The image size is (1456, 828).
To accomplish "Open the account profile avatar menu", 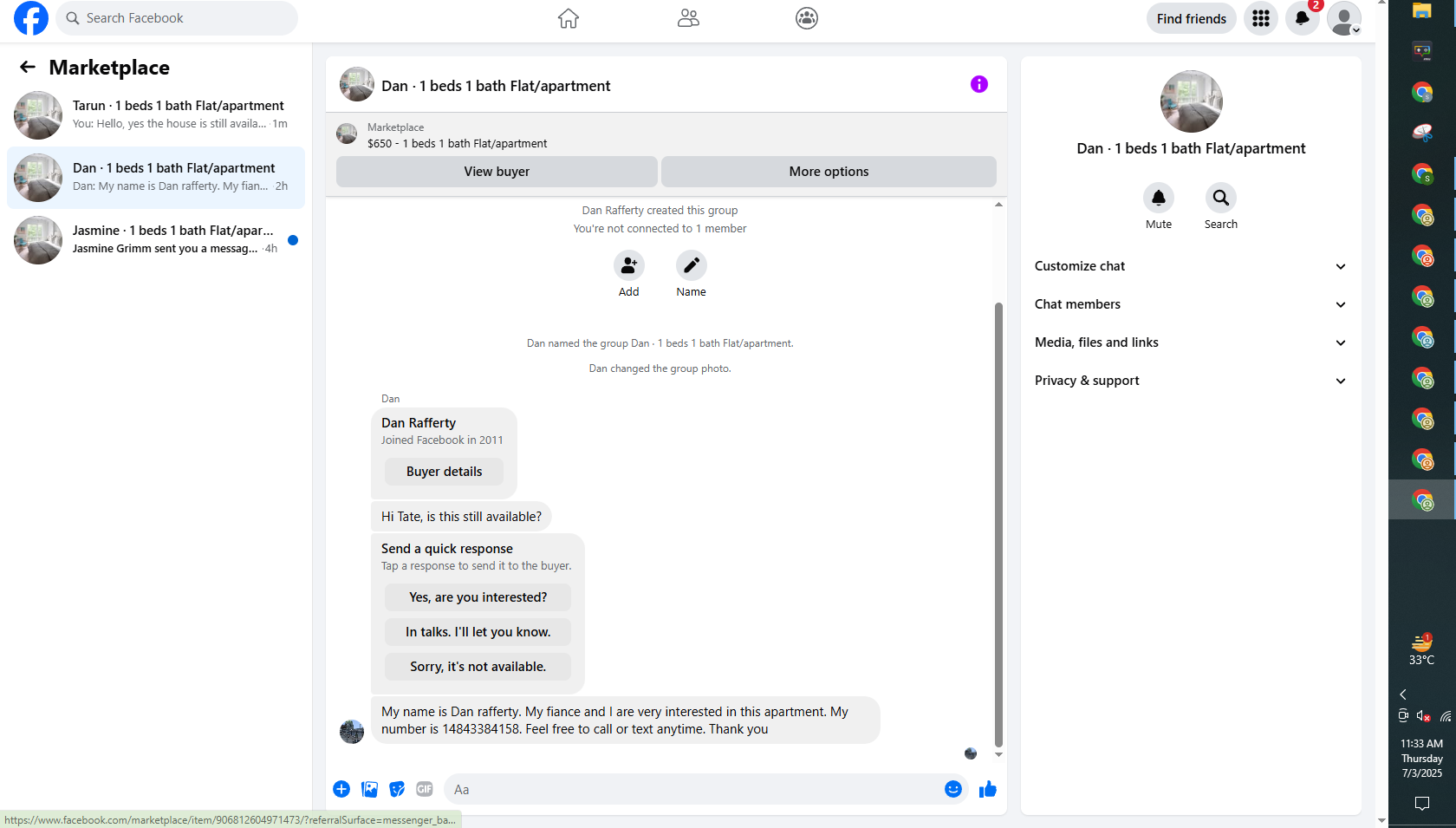I will (1344, 18).
